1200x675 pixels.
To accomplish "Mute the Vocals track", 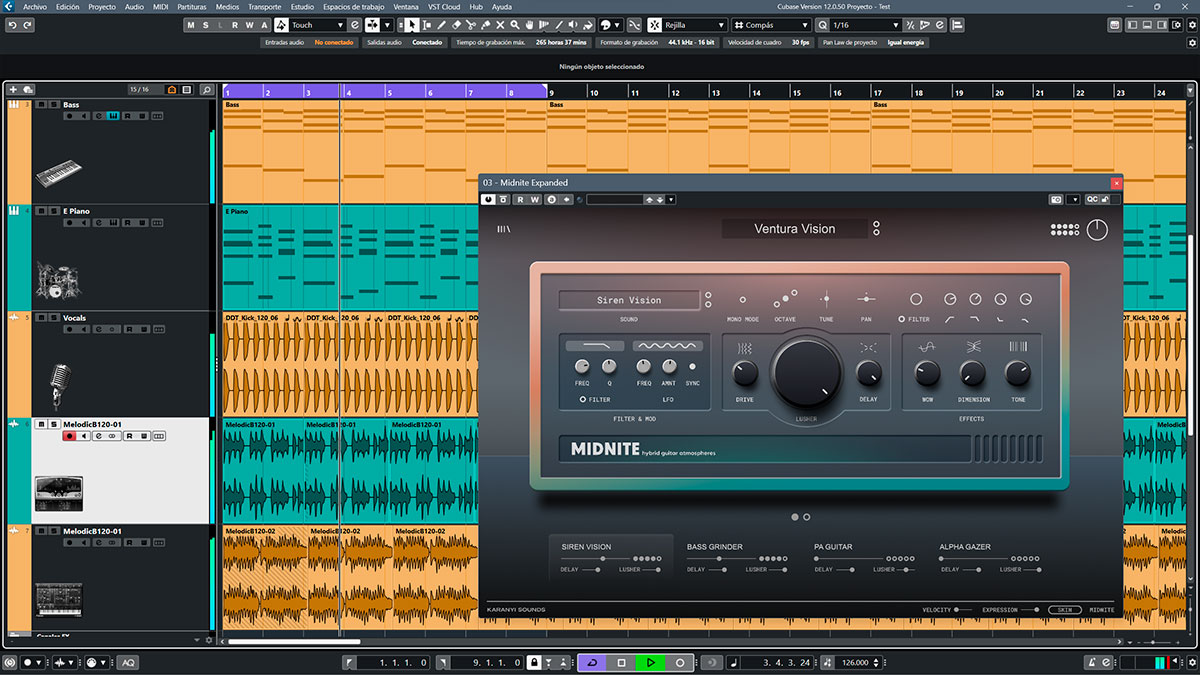I will [x=40, y=318].
